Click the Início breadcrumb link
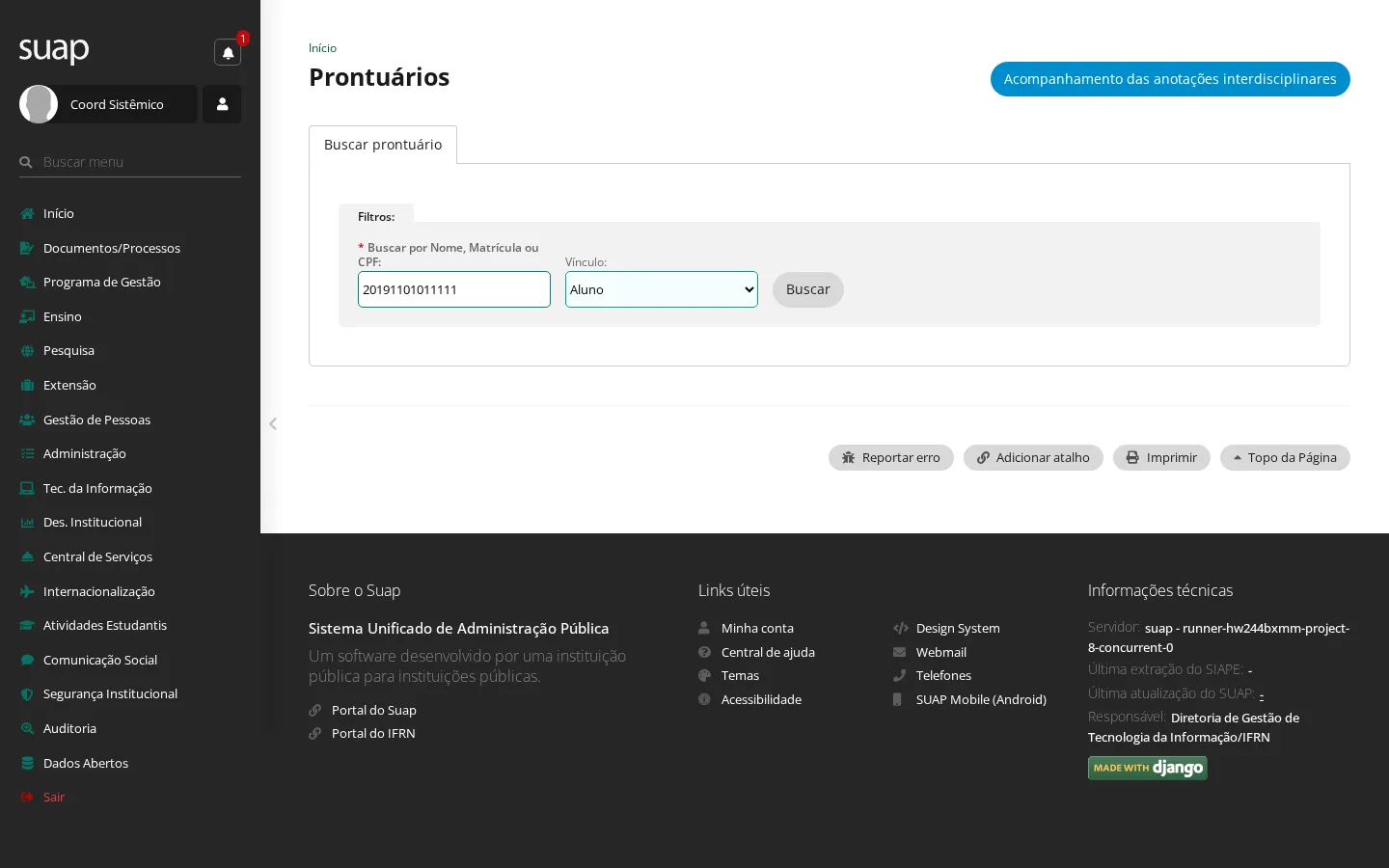The height and width of the screenshot is (868, 1389). coord(322,48)
